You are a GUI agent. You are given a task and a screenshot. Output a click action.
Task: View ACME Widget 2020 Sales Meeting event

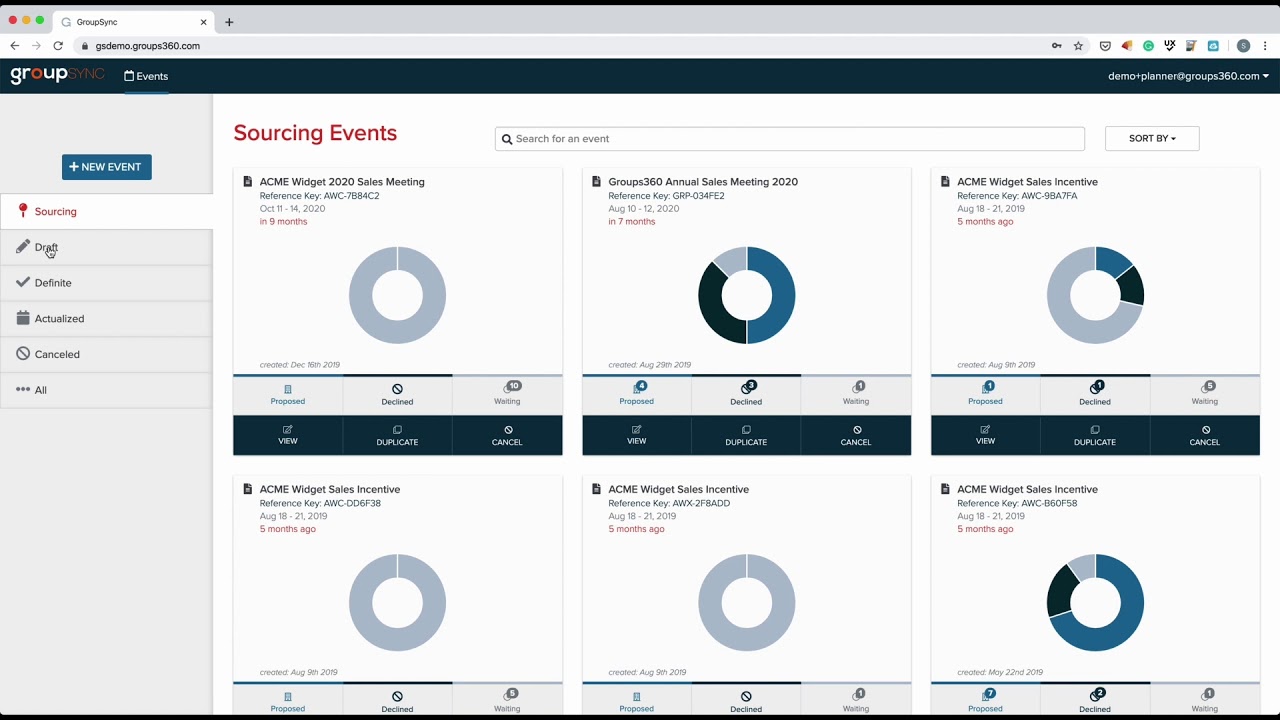[x=288, y=435]
